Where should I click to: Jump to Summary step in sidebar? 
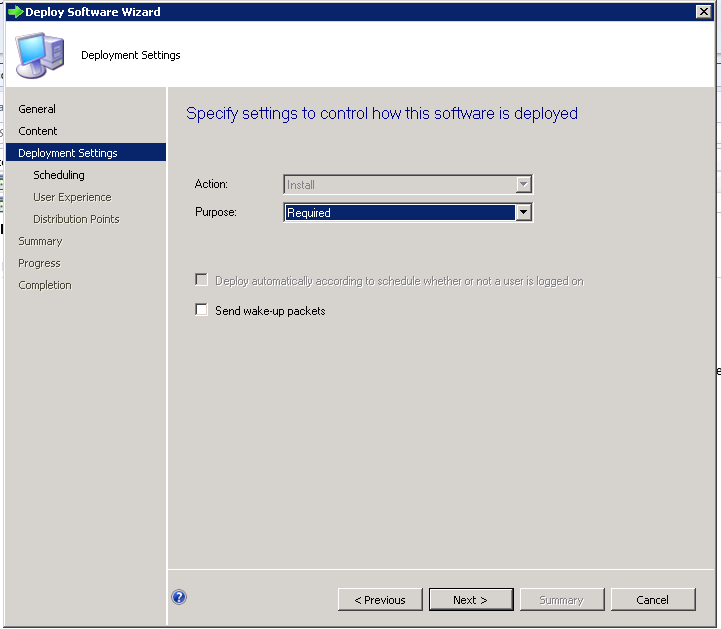pyautogui.click(x=40, y=241)
